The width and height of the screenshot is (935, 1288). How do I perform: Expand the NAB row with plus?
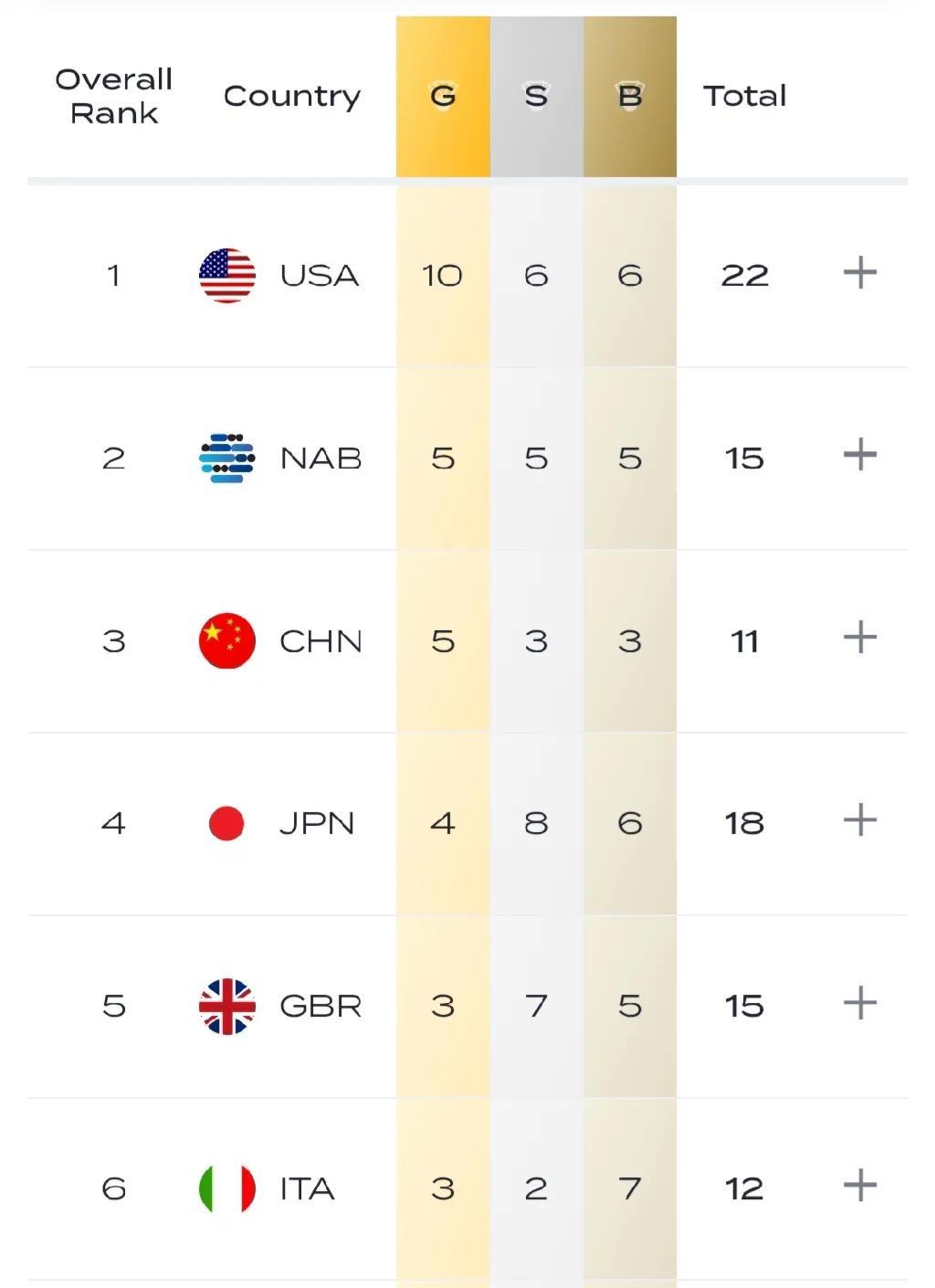859,455
